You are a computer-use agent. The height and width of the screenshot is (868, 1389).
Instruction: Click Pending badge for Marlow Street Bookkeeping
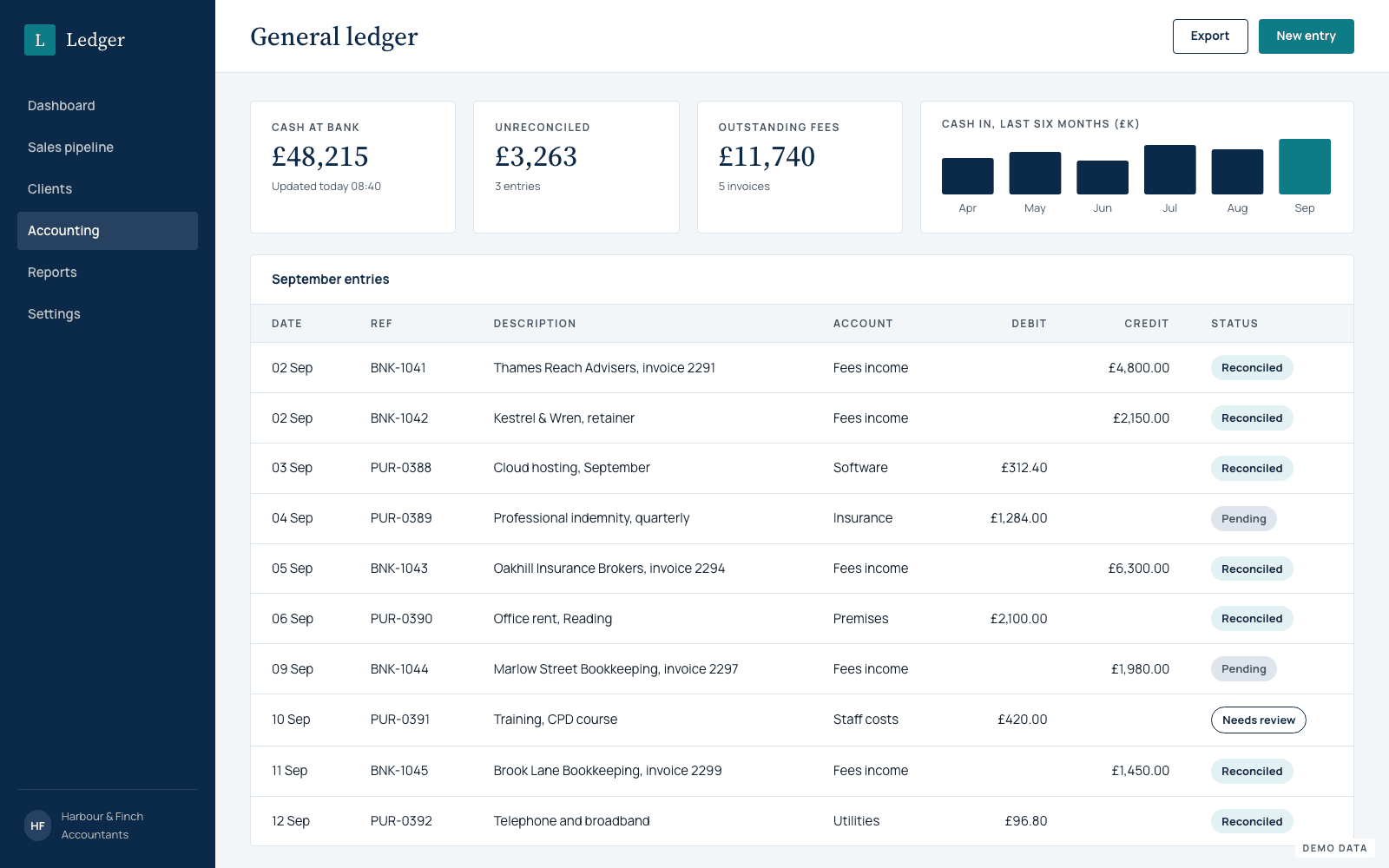coord(1243,669)
